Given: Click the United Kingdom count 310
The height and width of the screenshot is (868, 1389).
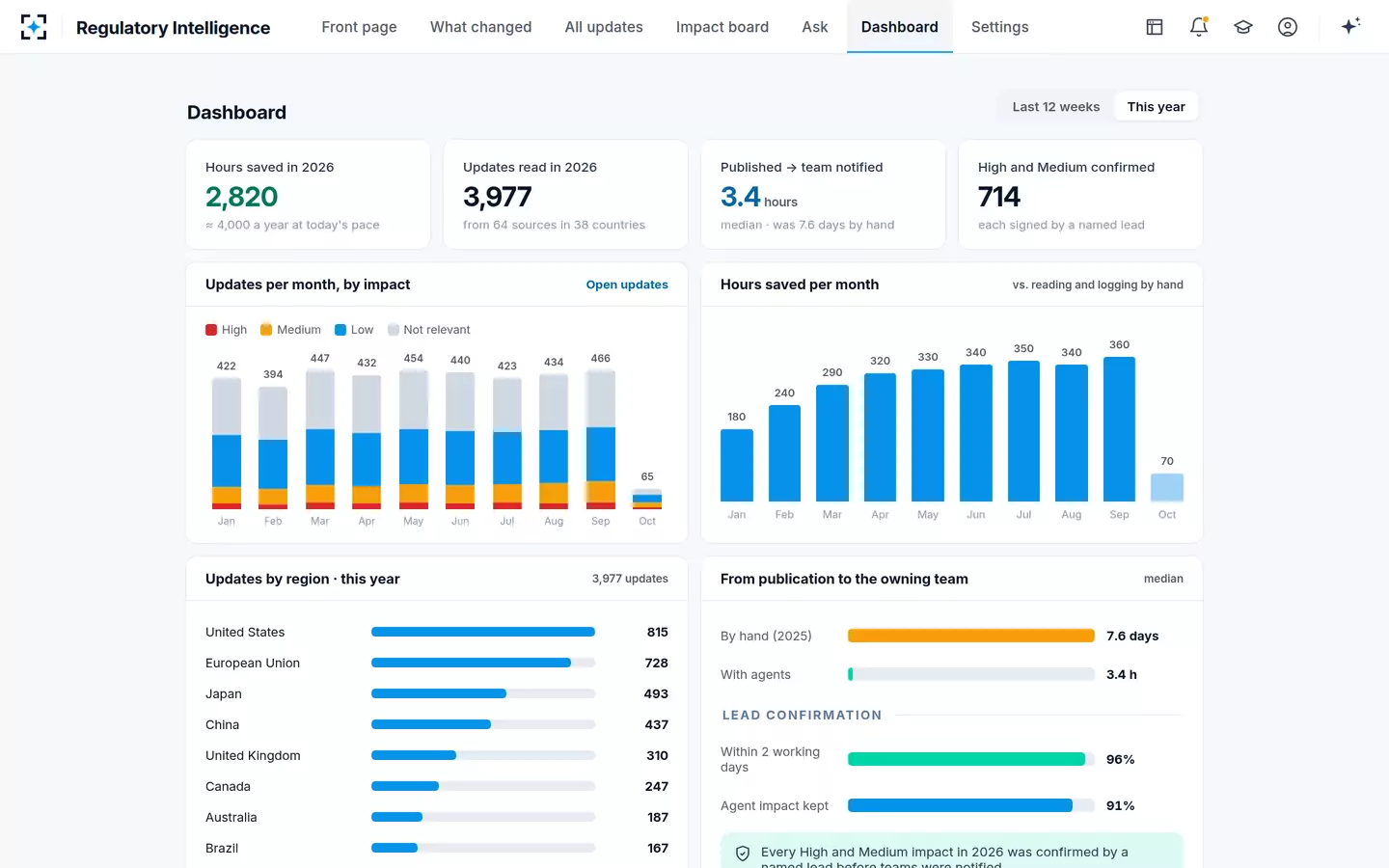Looking at the screenshot, I should click(x=657, y=756).
